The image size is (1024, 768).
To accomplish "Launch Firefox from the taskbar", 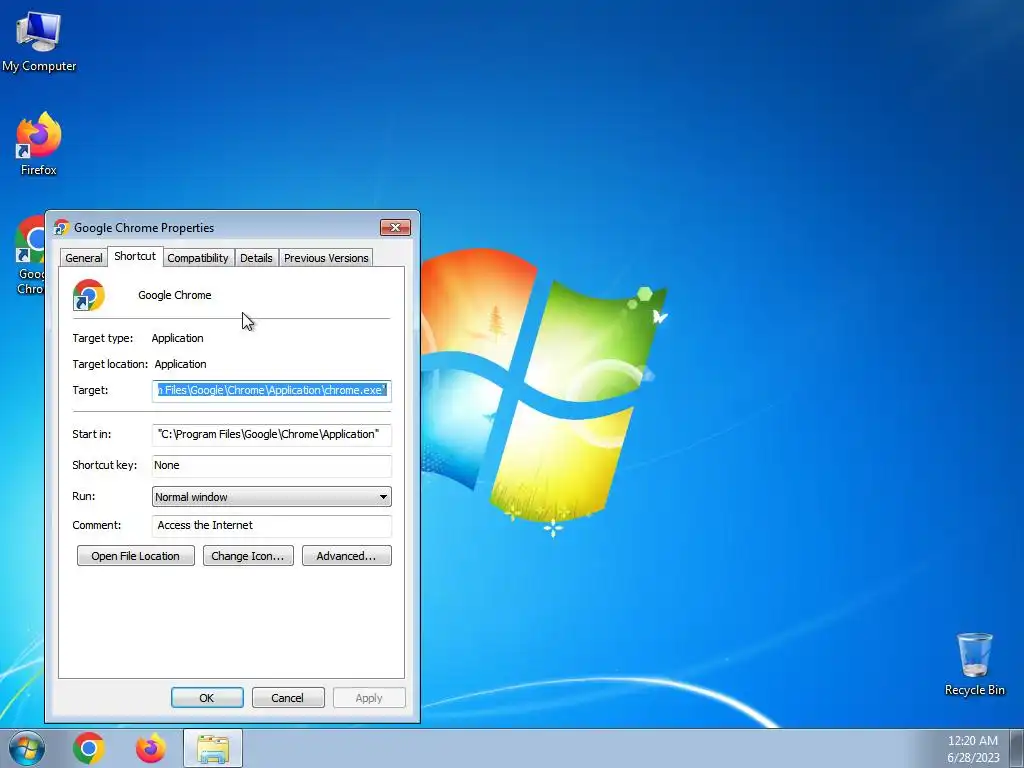I will click(x=150, y=748).
